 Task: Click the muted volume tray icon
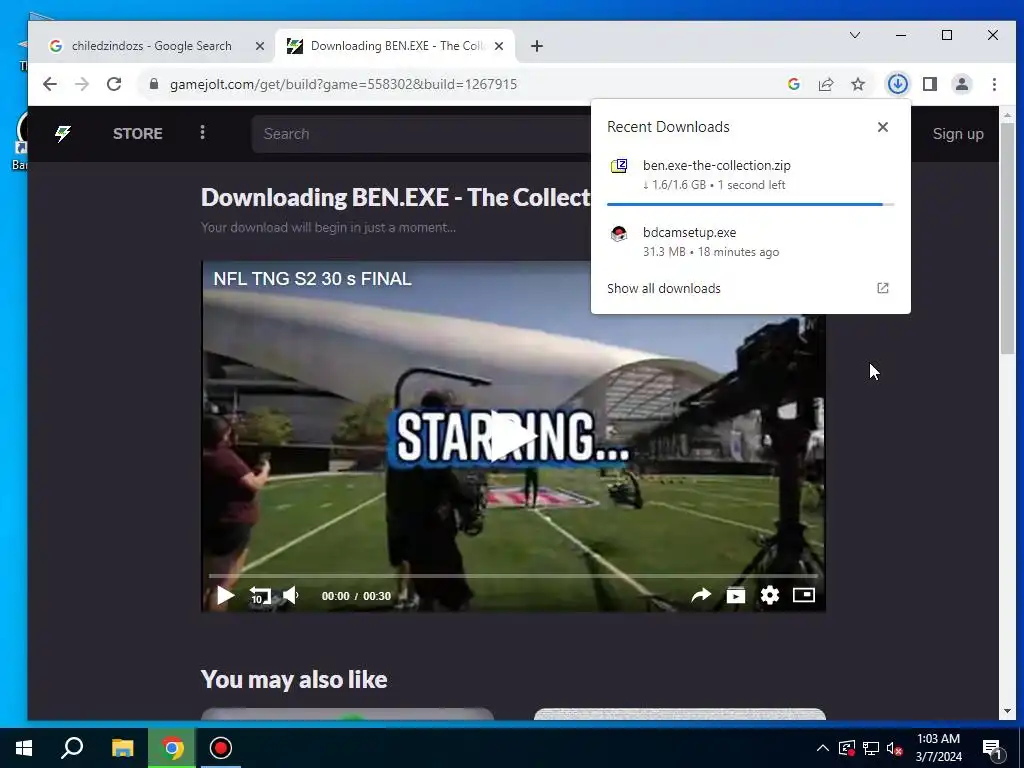pyautogui.click(x=895, y=748)
